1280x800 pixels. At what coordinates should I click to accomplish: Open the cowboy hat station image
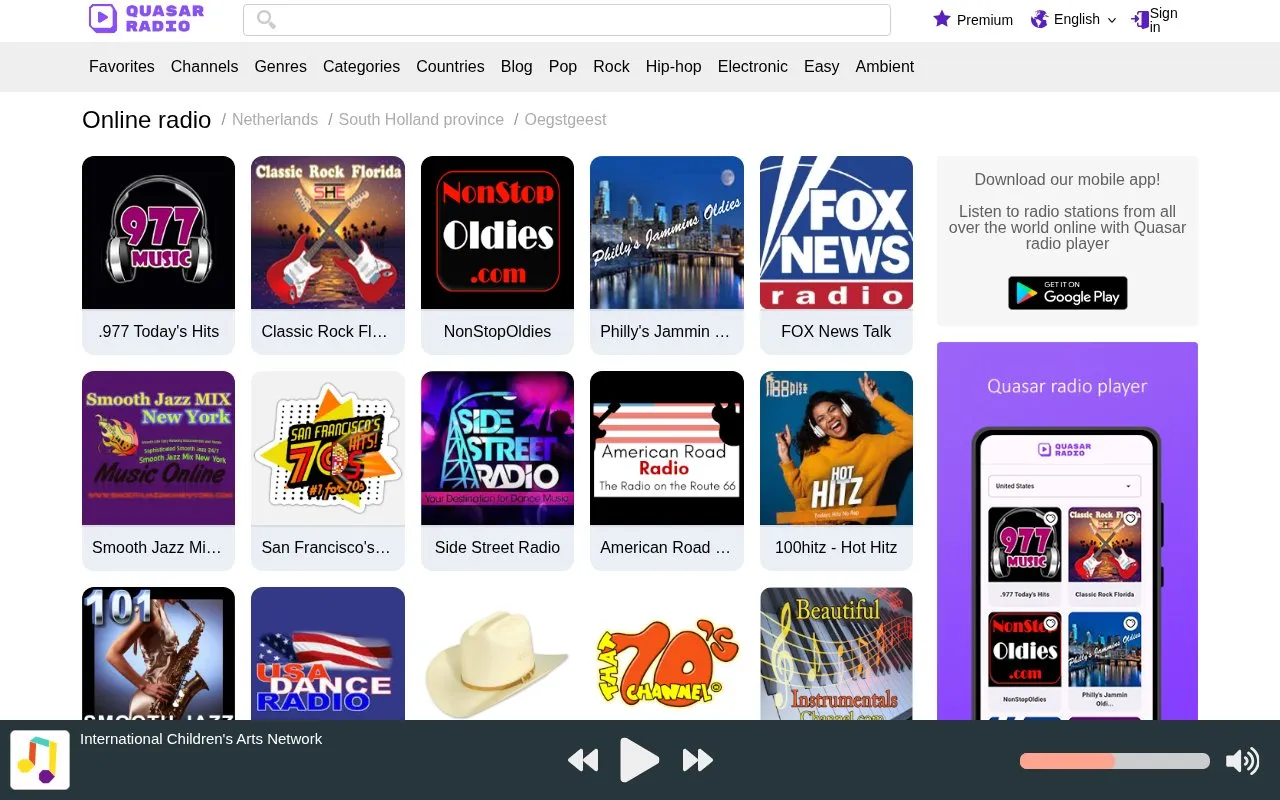point(497,653)
